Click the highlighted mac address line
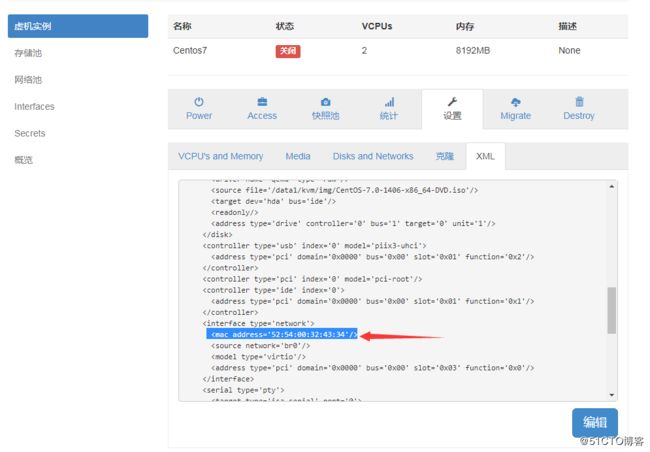Screen dimensions: 650x452 [x=282, y=334]
